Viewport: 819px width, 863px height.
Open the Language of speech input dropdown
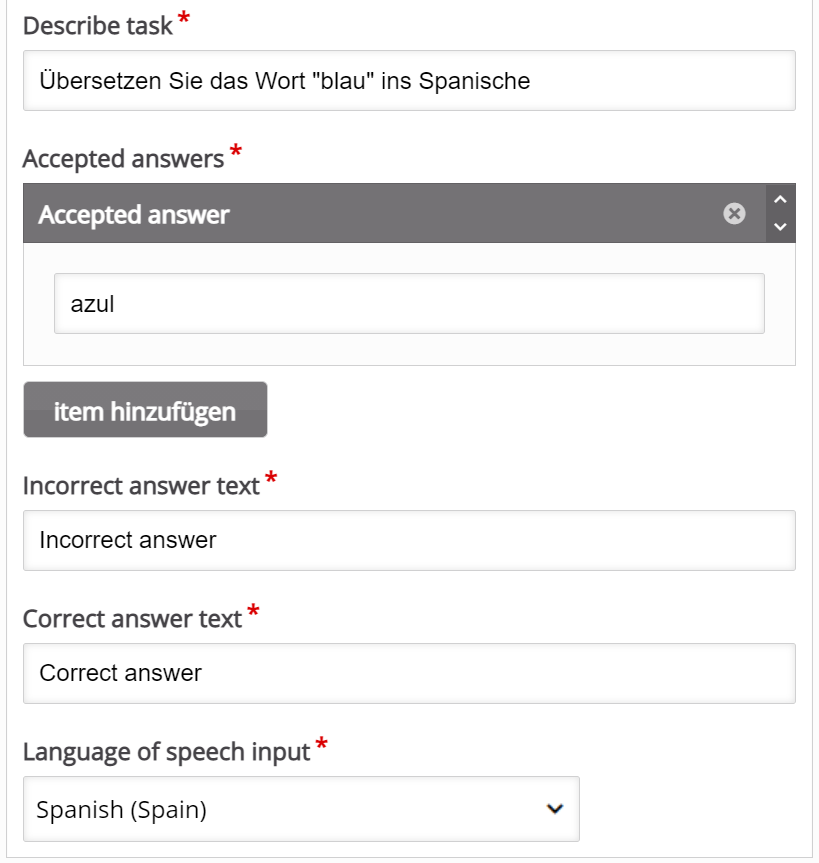click(300, 807)
